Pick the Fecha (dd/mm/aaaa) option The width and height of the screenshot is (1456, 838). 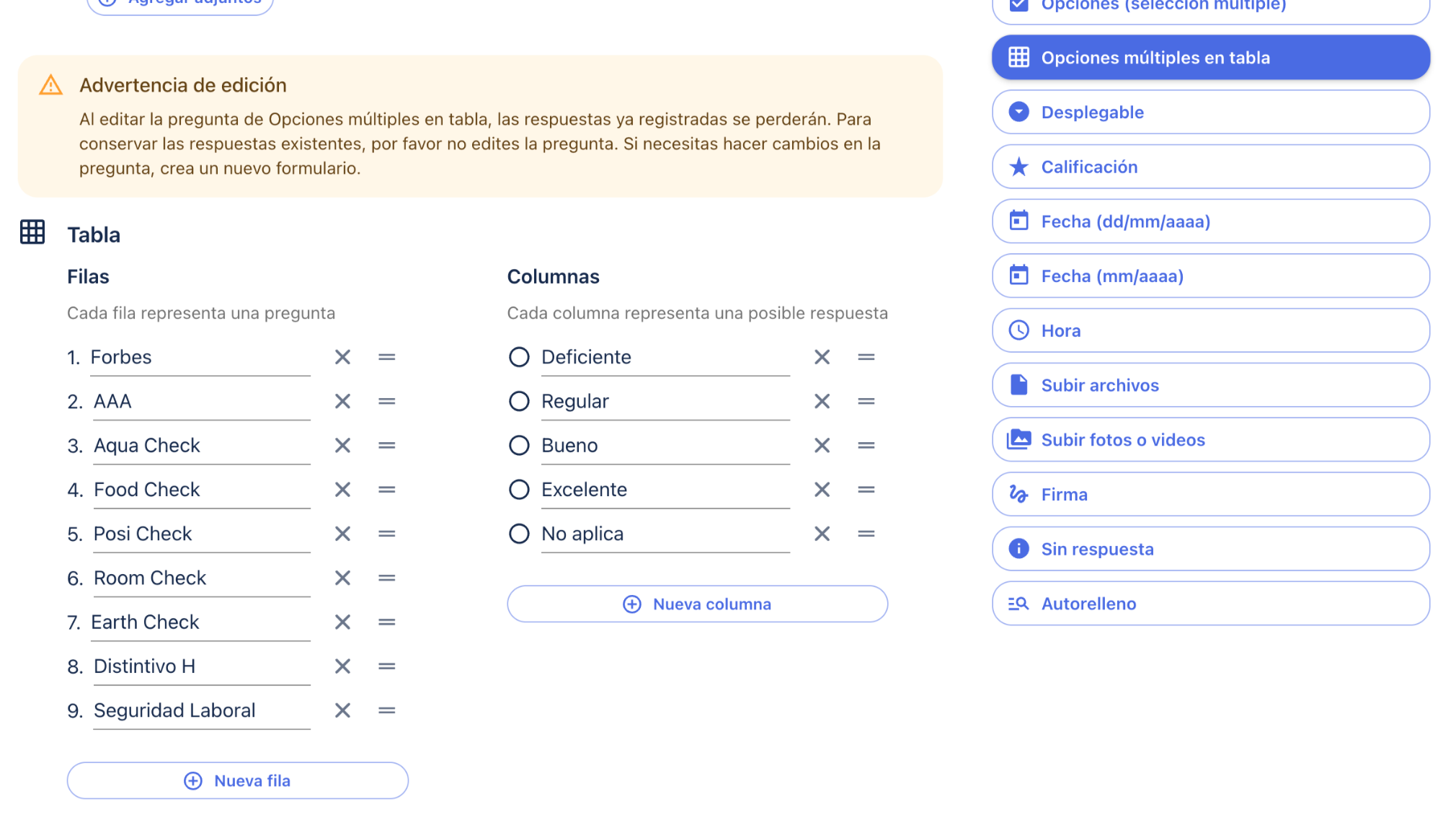pyautogui.click(x=1210, y=221)
